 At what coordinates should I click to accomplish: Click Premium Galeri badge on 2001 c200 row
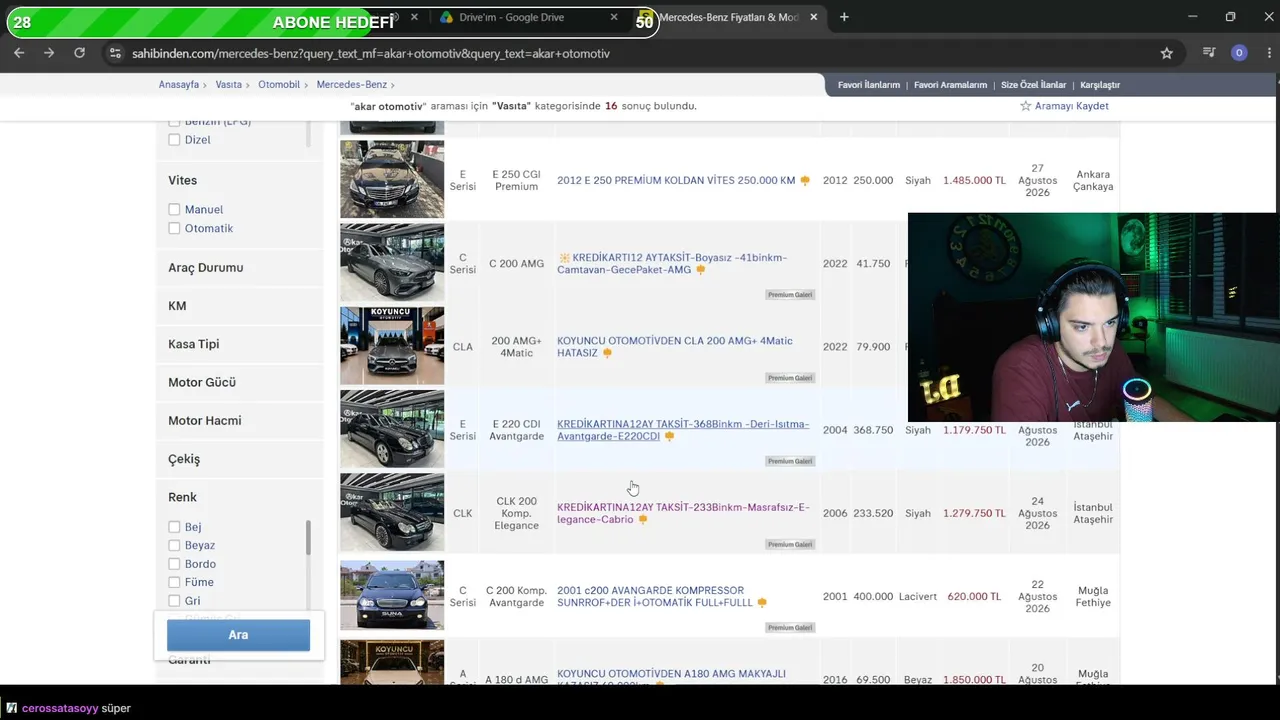point(790,628)
